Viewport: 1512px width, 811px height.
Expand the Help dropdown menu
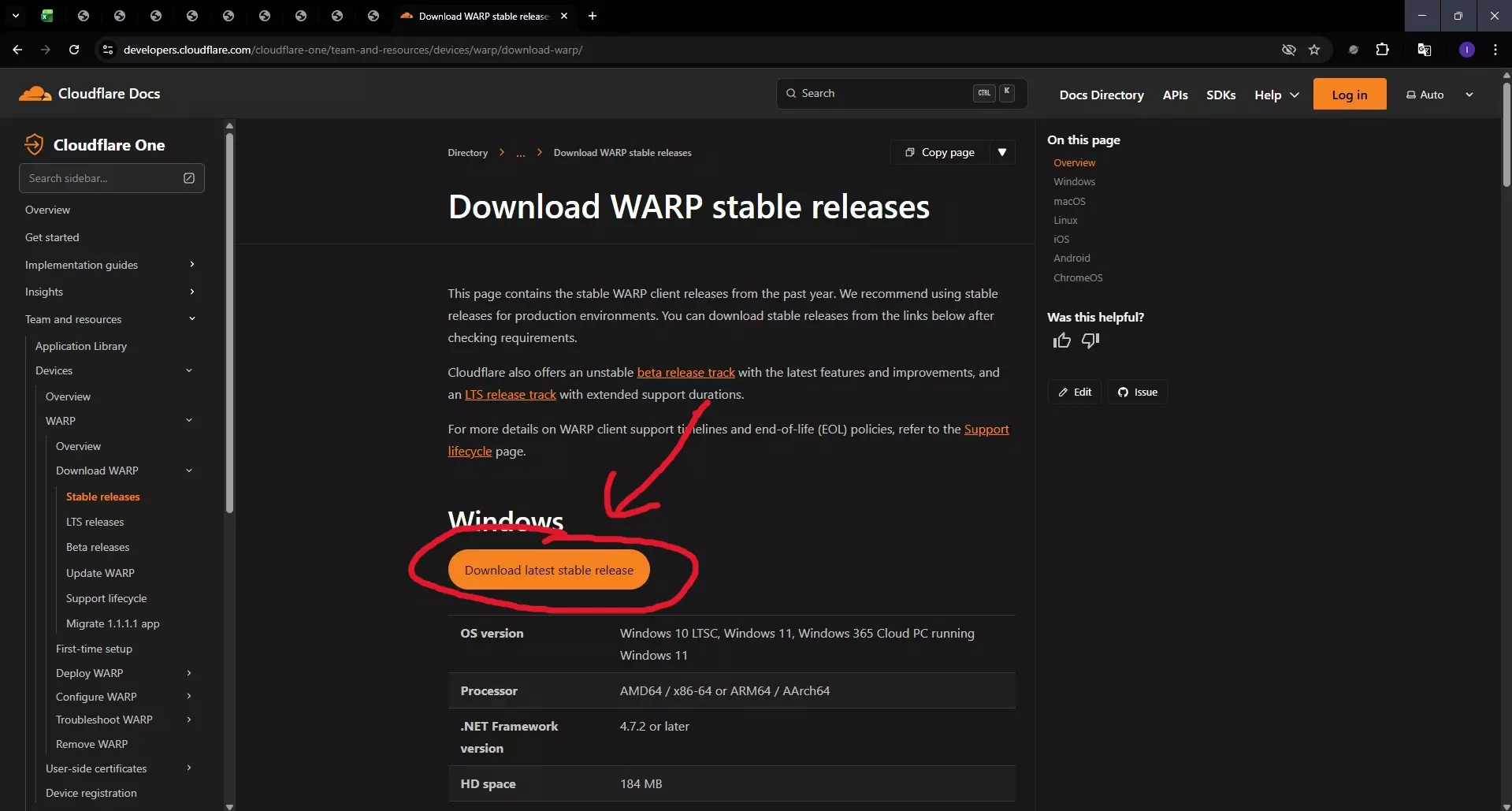point(1276,95)
